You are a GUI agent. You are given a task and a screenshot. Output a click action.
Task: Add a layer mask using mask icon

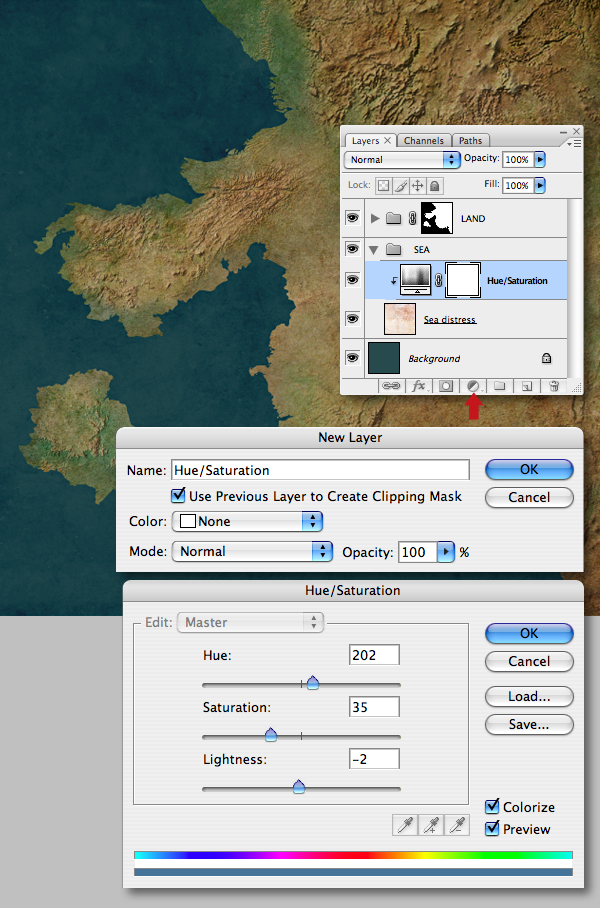coord(445,386)
